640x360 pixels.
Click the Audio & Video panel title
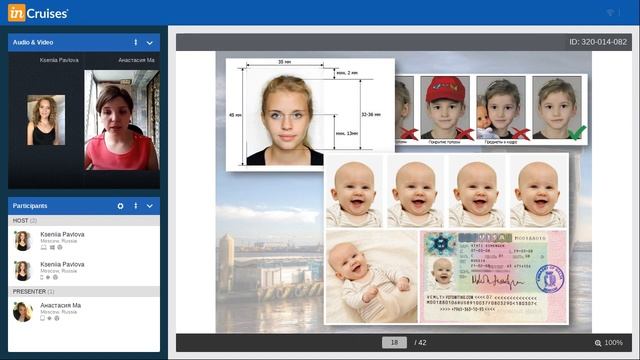pos(33,42)
